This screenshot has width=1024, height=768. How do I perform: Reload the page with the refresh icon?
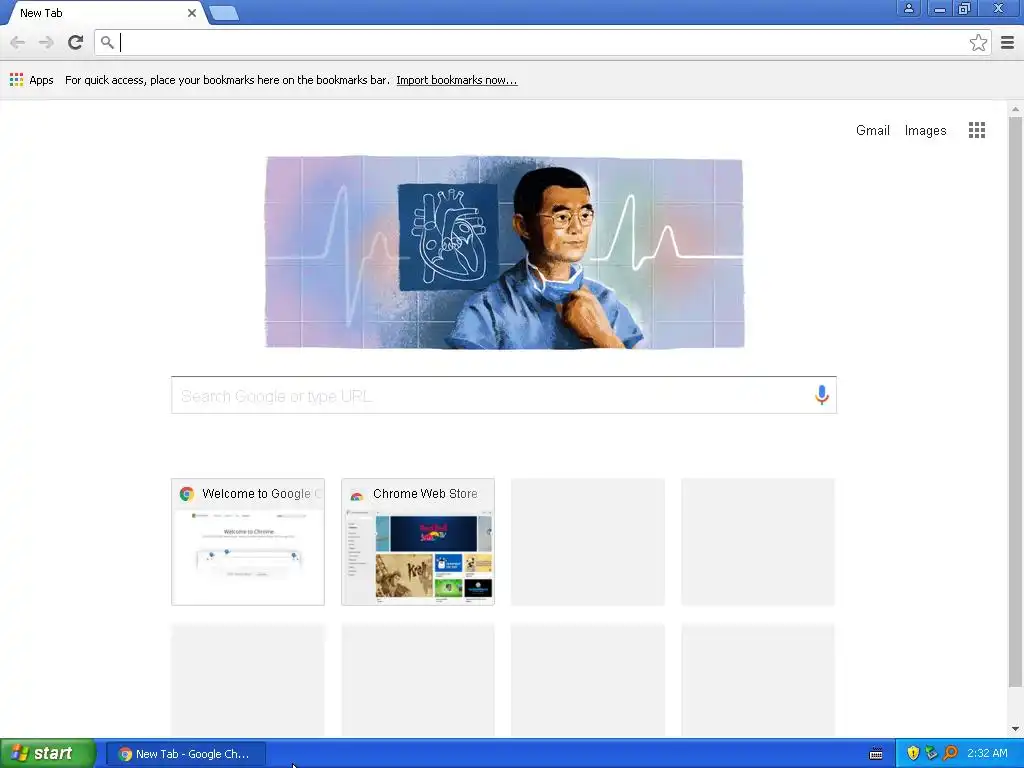[75, 42]
